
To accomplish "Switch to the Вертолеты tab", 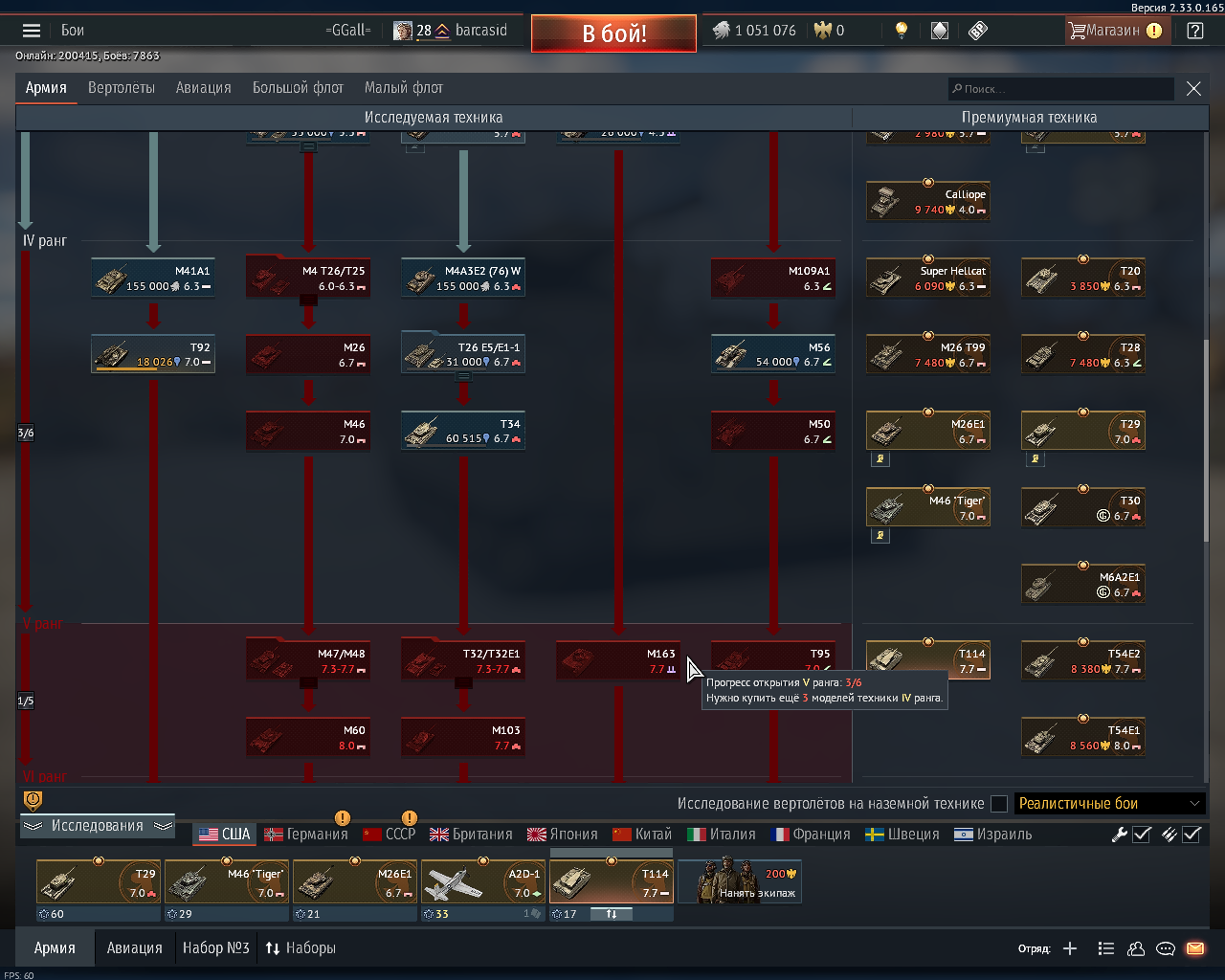I will (x=122, y=88).
